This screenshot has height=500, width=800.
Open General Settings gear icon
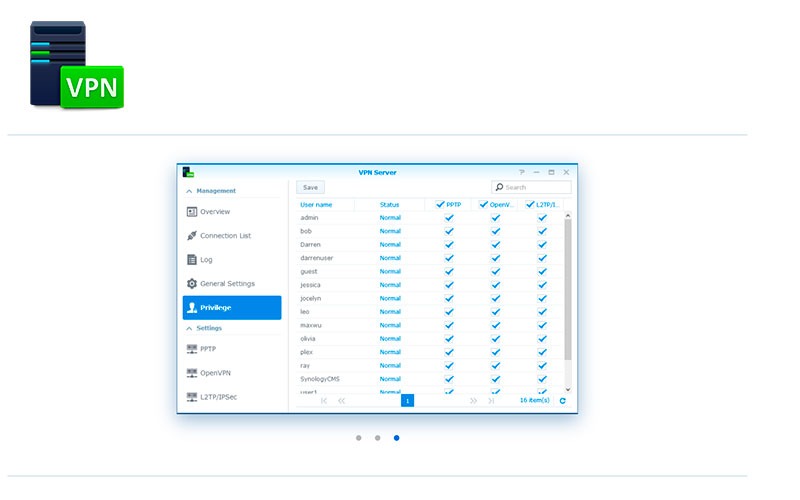[x=192, y=284]
